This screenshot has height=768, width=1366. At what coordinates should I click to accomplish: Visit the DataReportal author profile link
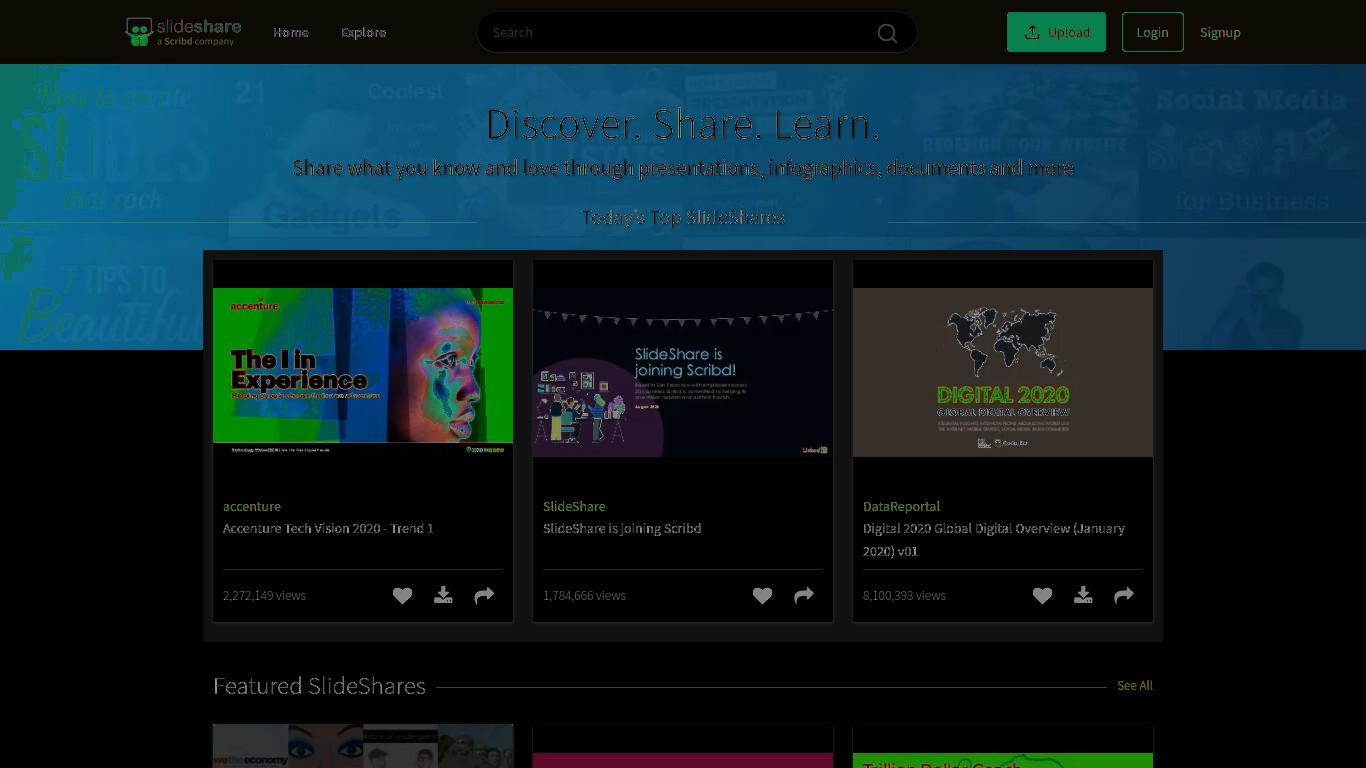pos(901,506)
